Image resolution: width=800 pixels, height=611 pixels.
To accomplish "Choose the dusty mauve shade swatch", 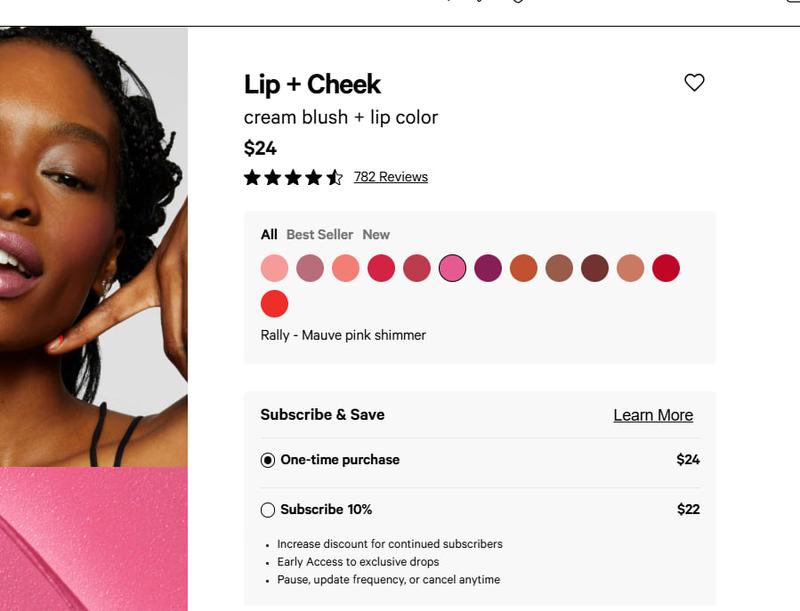I will (310, 268).
